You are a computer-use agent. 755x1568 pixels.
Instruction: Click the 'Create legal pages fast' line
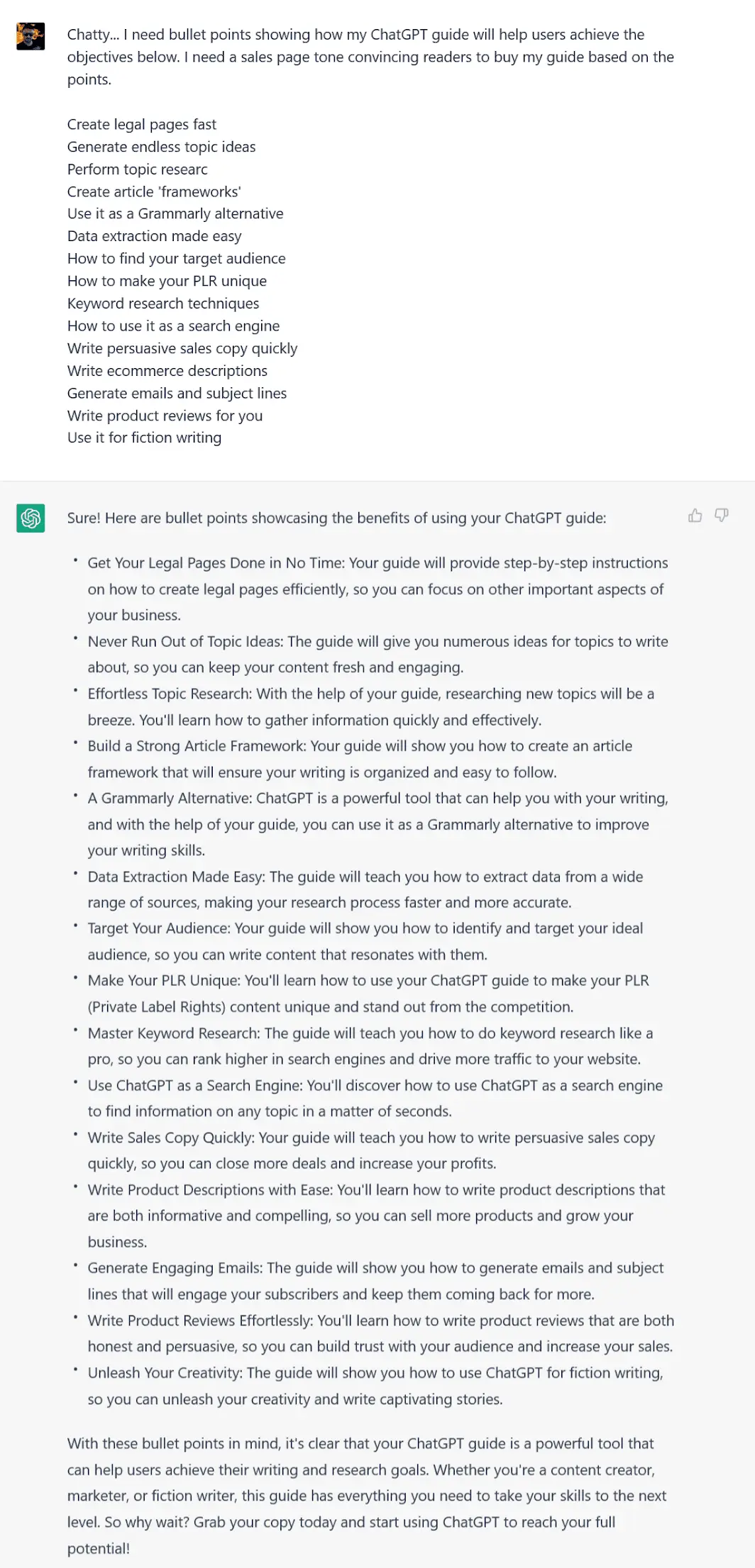click(142, 125)
